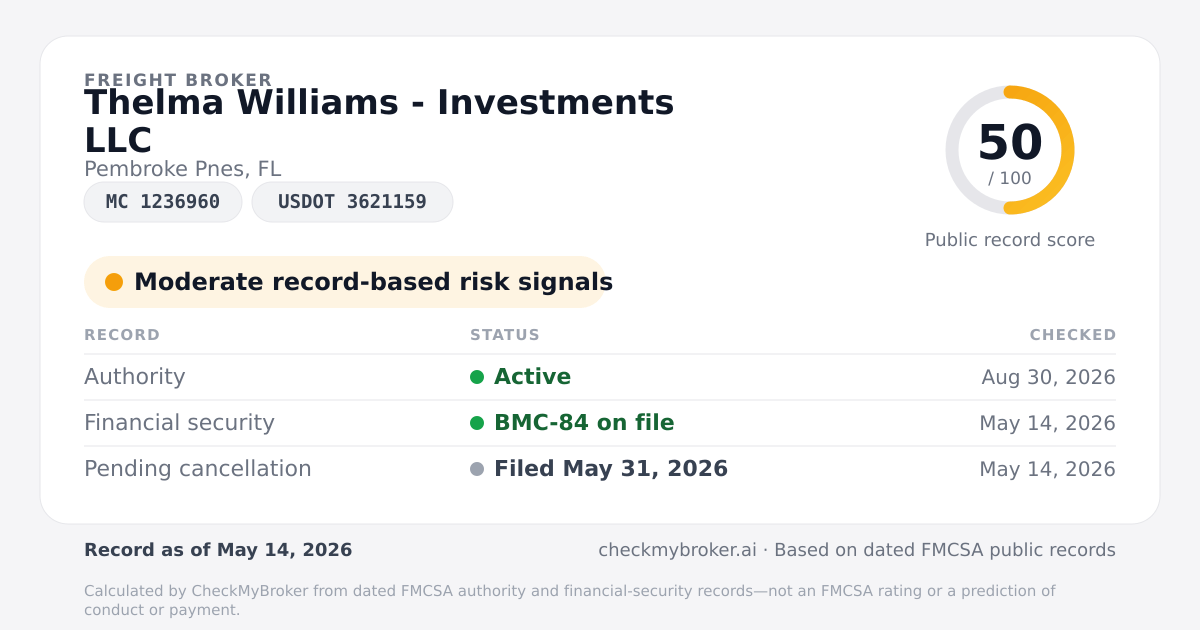Viewport: 1200px width, 630px height.
Task: Open the checkmybroker.ai link text
Action: click(x=675, y=550)
